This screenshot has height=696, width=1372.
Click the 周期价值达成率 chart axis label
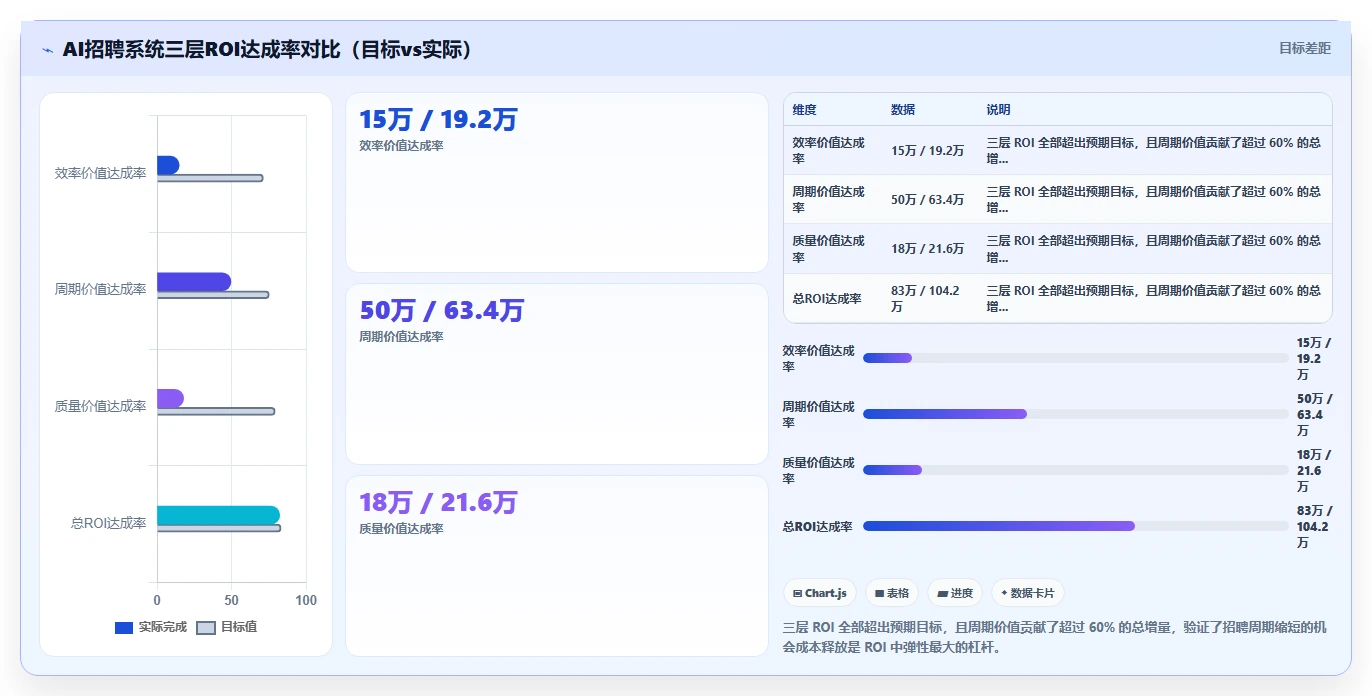(100, 289)
